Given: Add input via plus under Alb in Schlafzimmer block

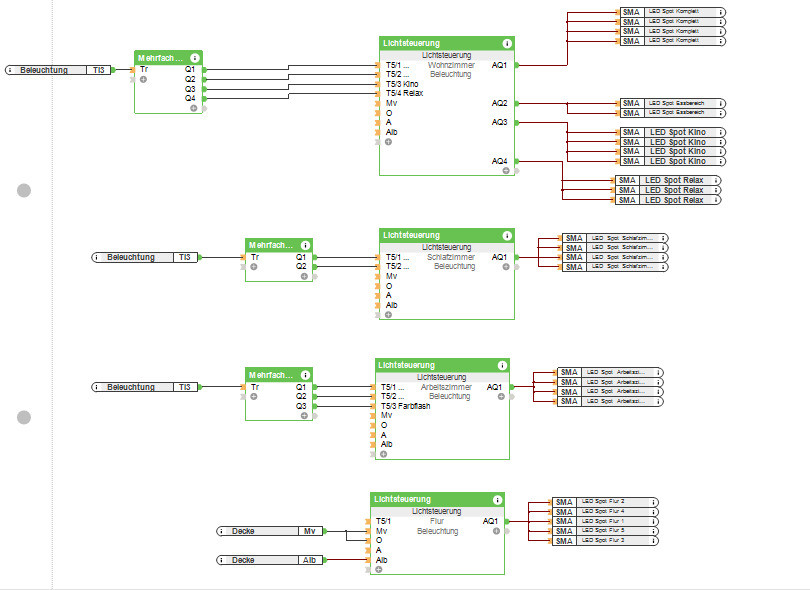Looking at the screenshot, I should pos(388,315).
